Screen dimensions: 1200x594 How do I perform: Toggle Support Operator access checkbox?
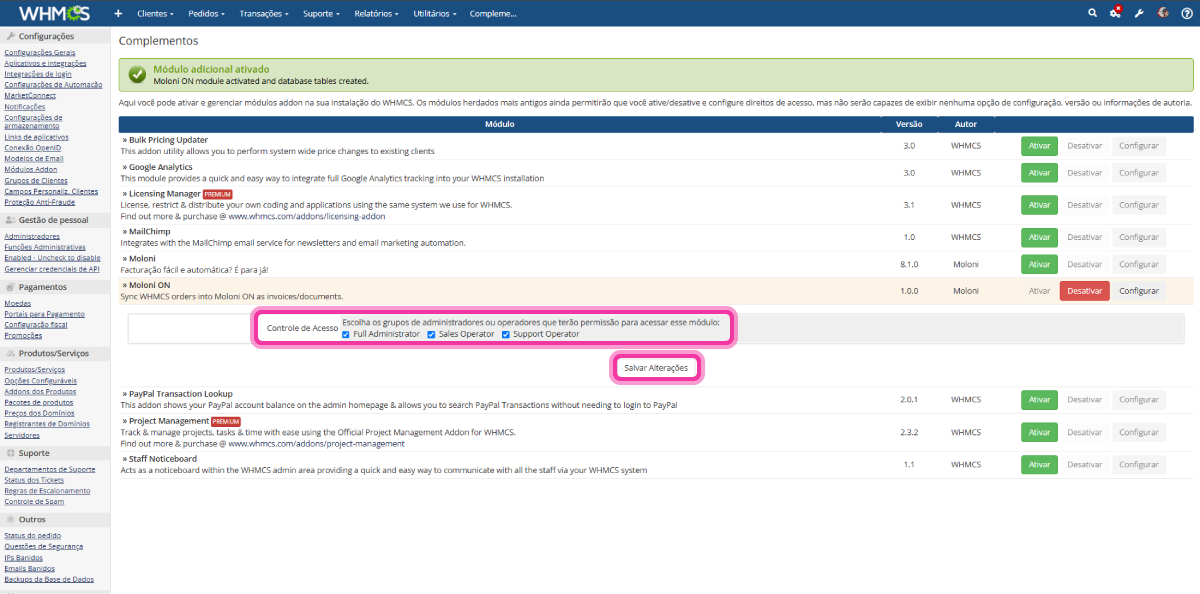(x=506, y=334)
